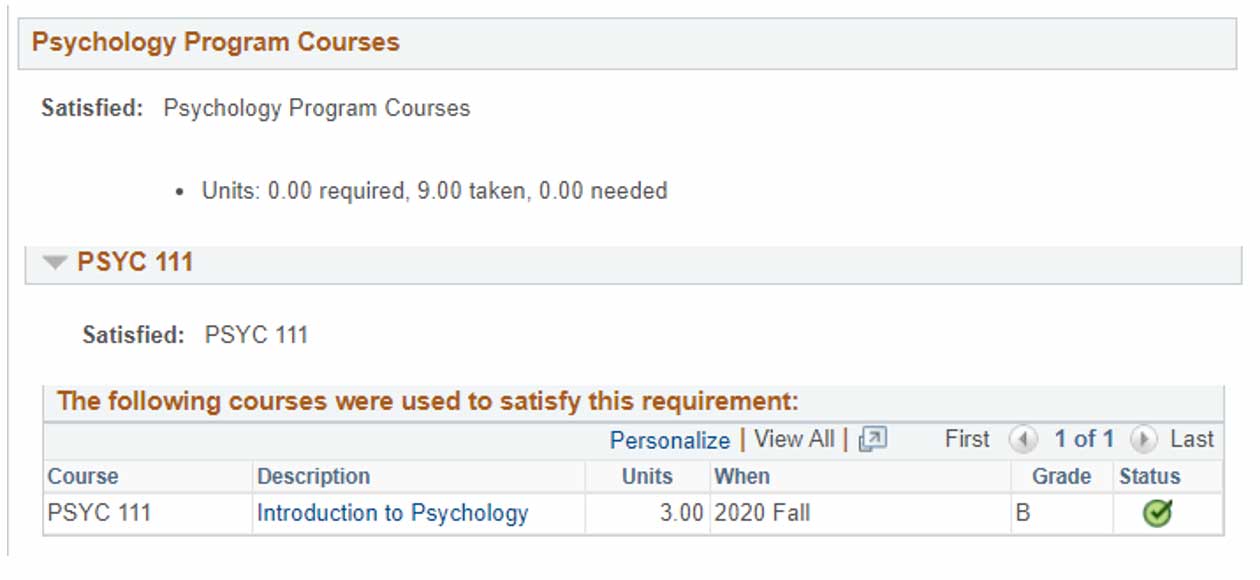Click the Units column header
Screen dimensions: 1260x580
click(x=647, y=477)
